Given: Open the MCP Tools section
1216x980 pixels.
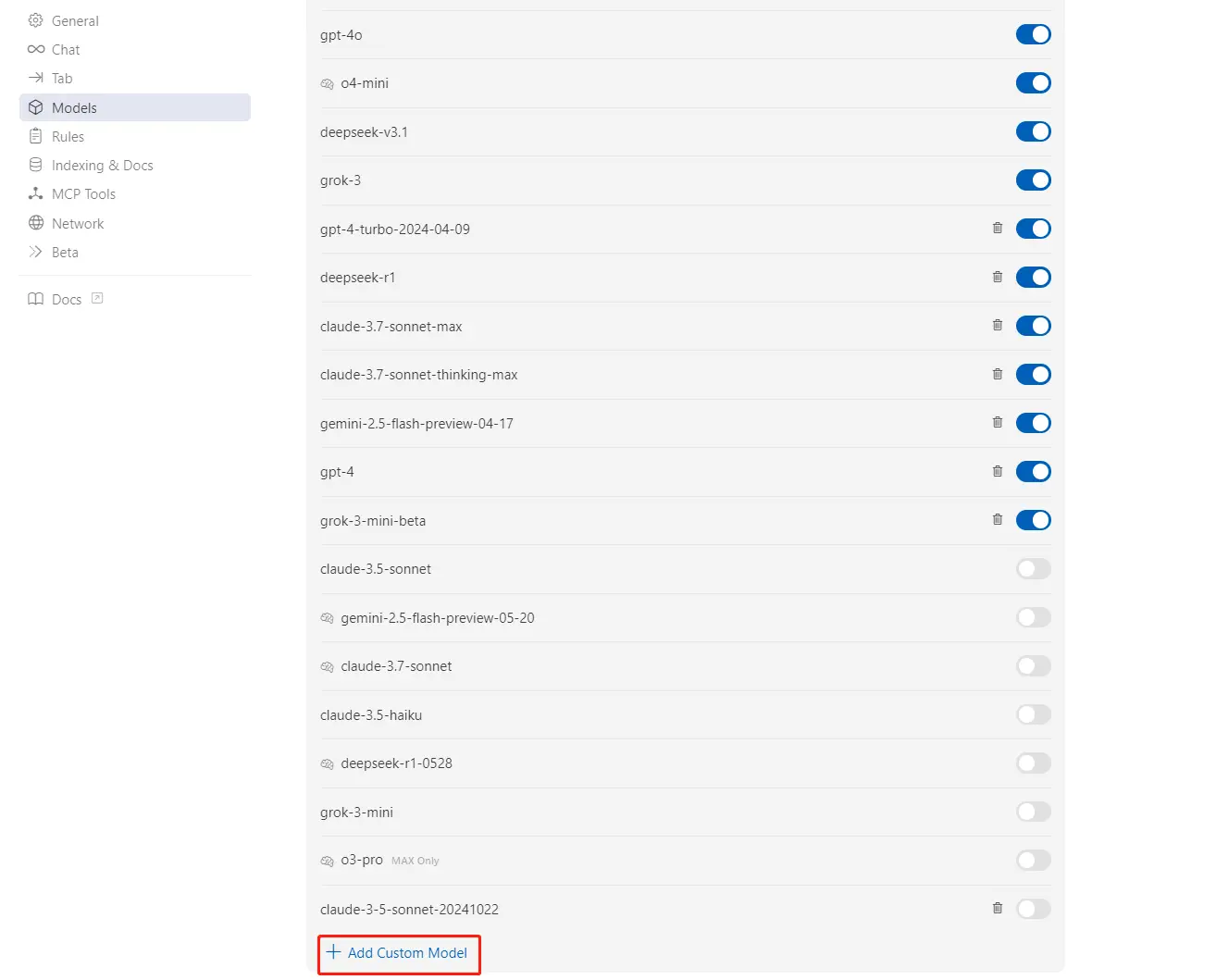Looking at the screenshot, I should [135, 193].
